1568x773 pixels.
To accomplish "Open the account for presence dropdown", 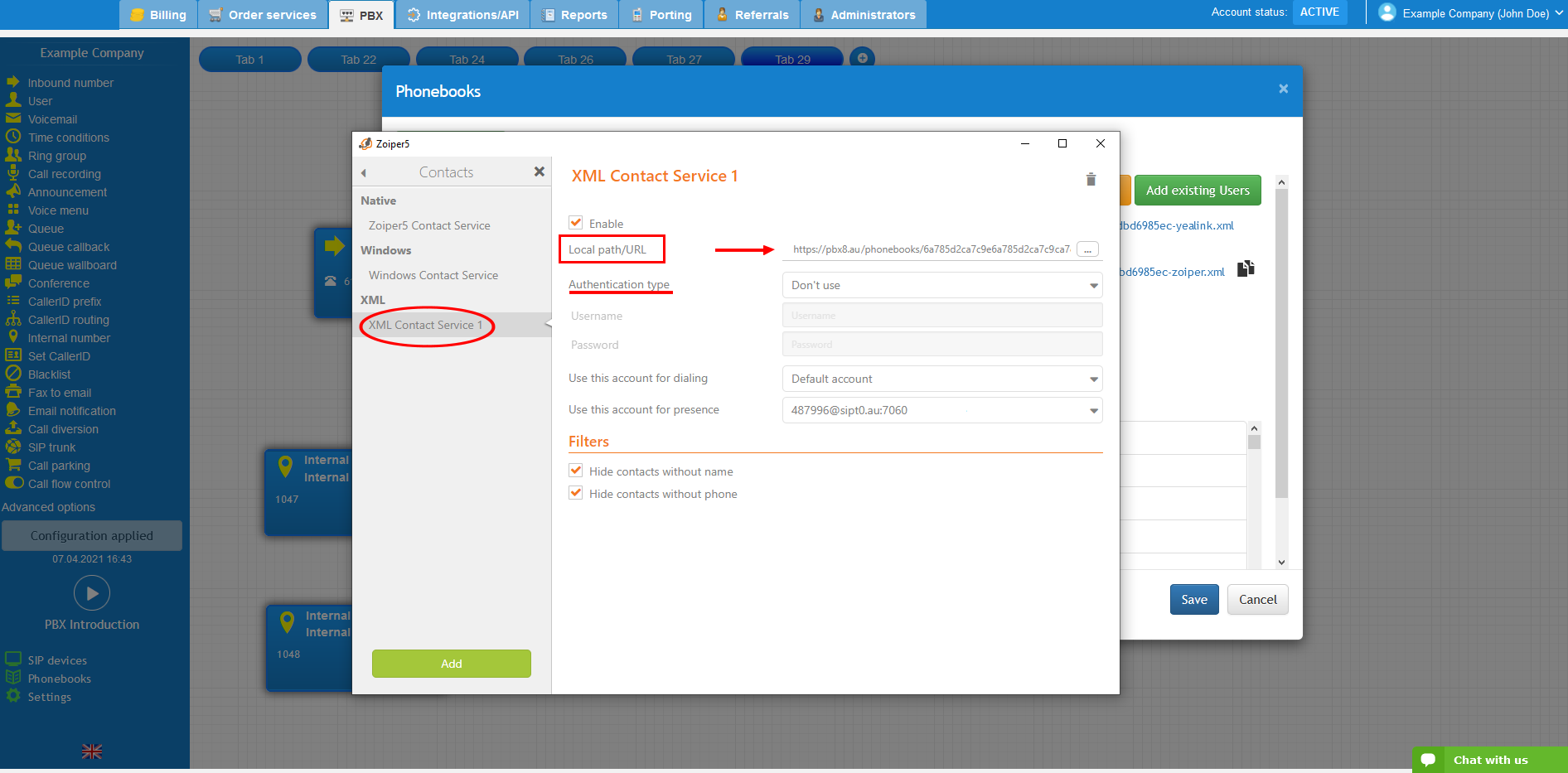I will (941, 410).
